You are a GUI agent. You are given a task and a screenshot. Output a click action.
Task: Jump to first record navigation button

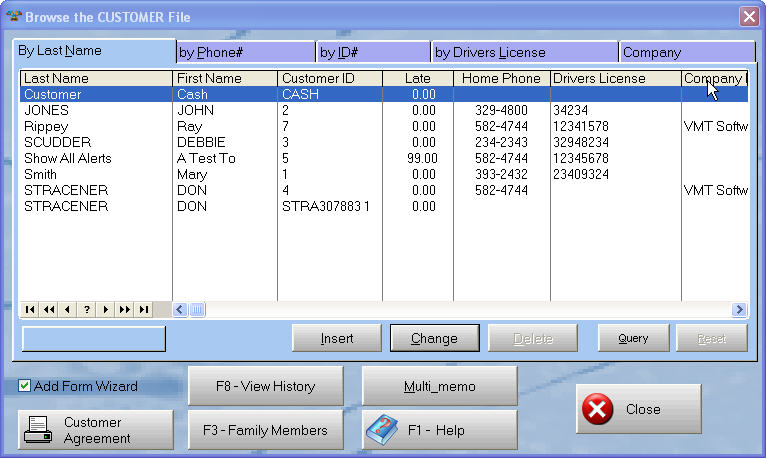click(30, 310)
